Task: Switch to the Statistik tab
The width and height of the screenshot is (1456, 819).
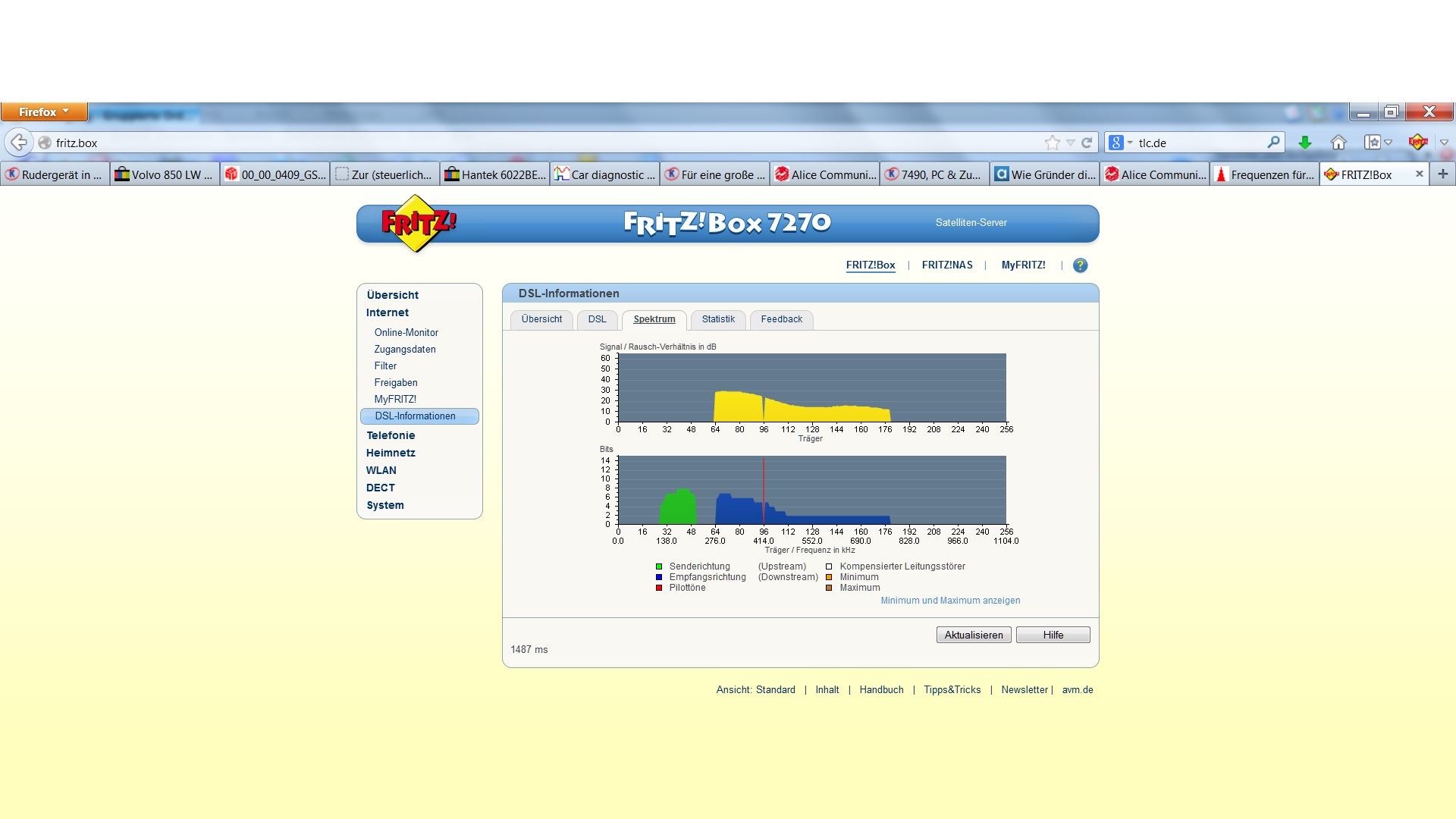Action: (717, 319)
